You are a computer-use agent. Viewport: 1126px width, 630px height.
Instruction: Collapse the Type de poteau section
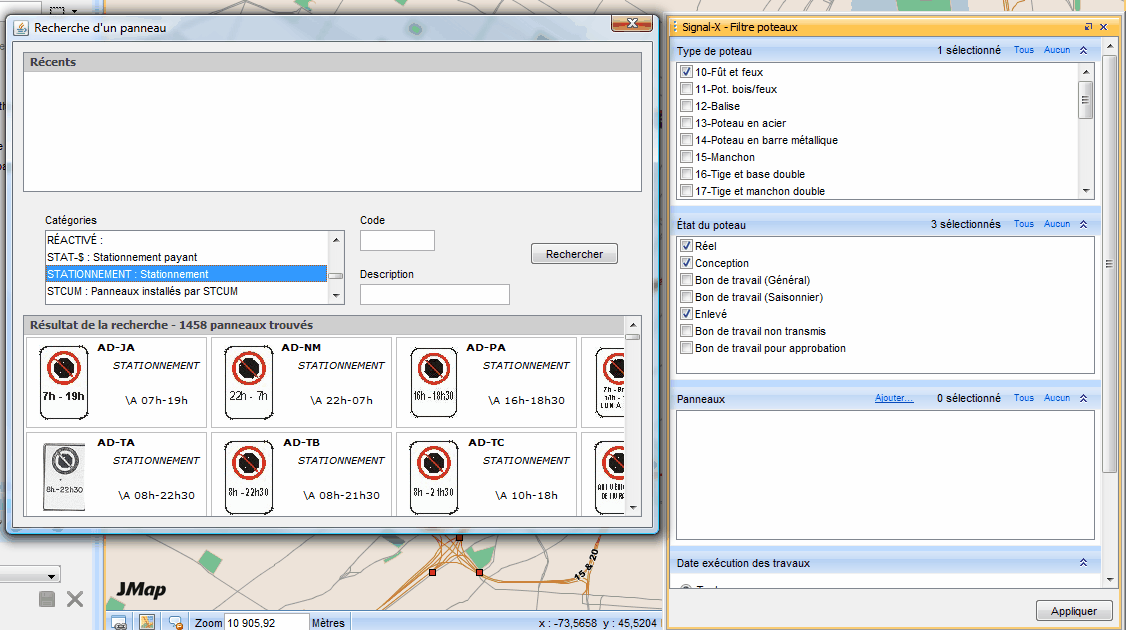coord(1083,50)
